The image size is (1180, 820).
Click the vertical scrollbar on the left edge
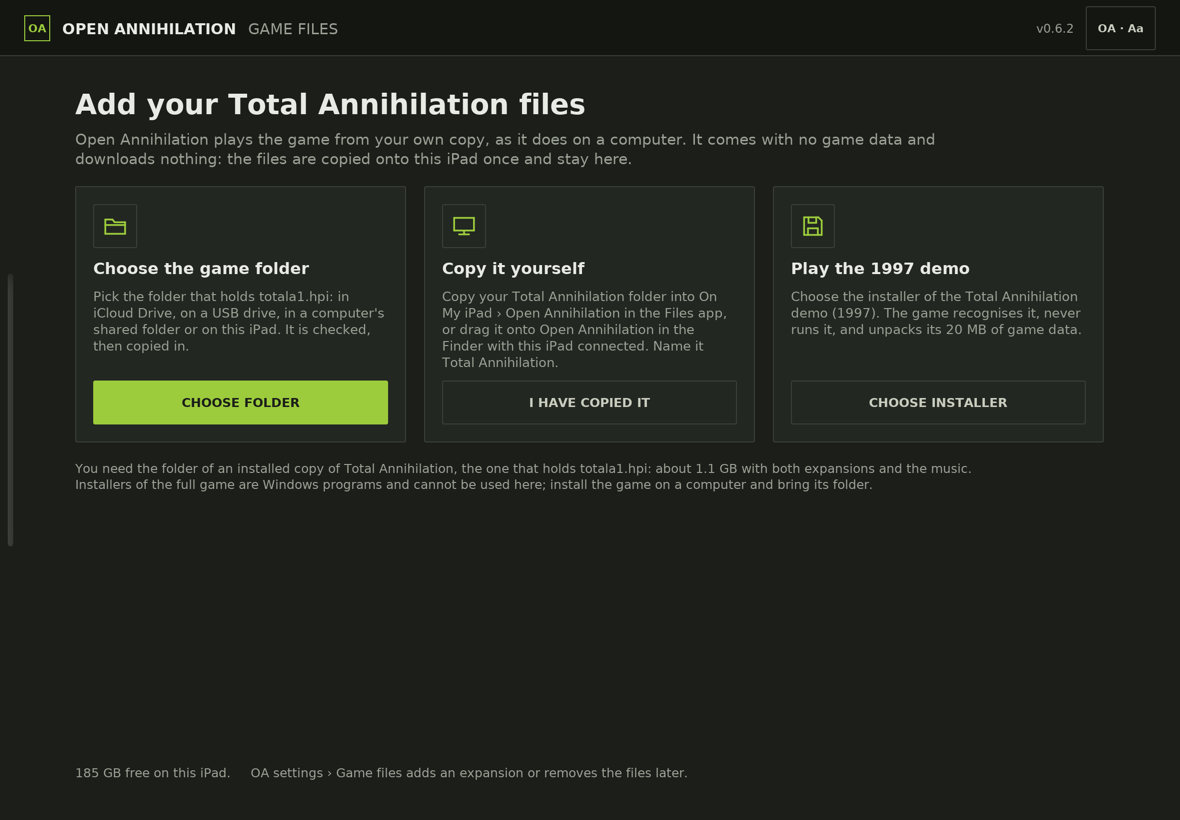pos(11,410)
